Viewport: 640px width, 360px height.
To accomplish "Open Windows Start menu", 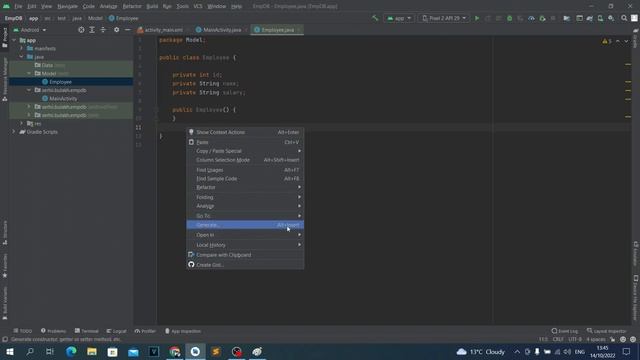I will pyautogui.click(x=9, y=352).
